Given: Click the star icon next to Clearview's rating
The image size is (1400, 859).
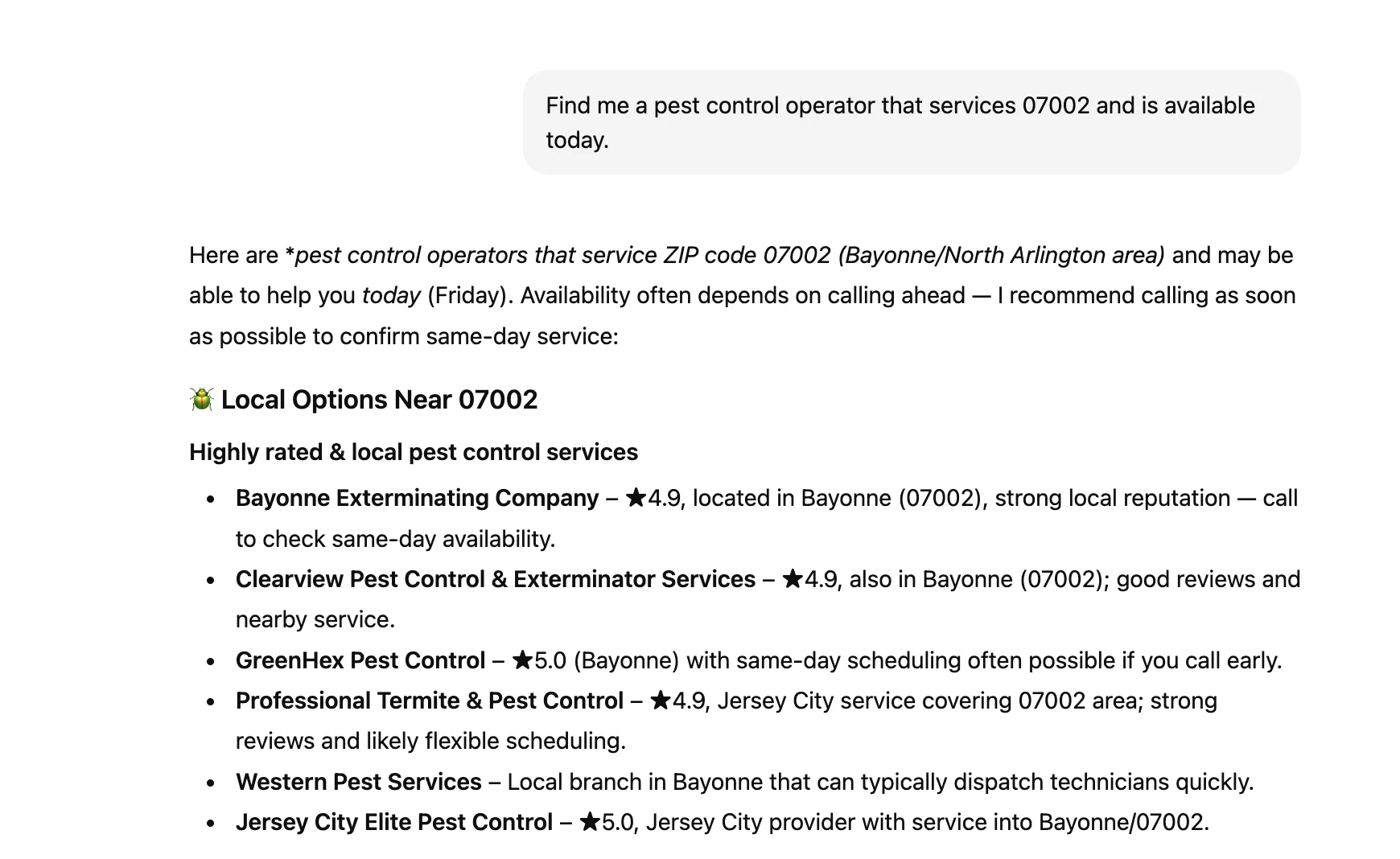Looking at the screenshot, I should click(x=793, y=579).
